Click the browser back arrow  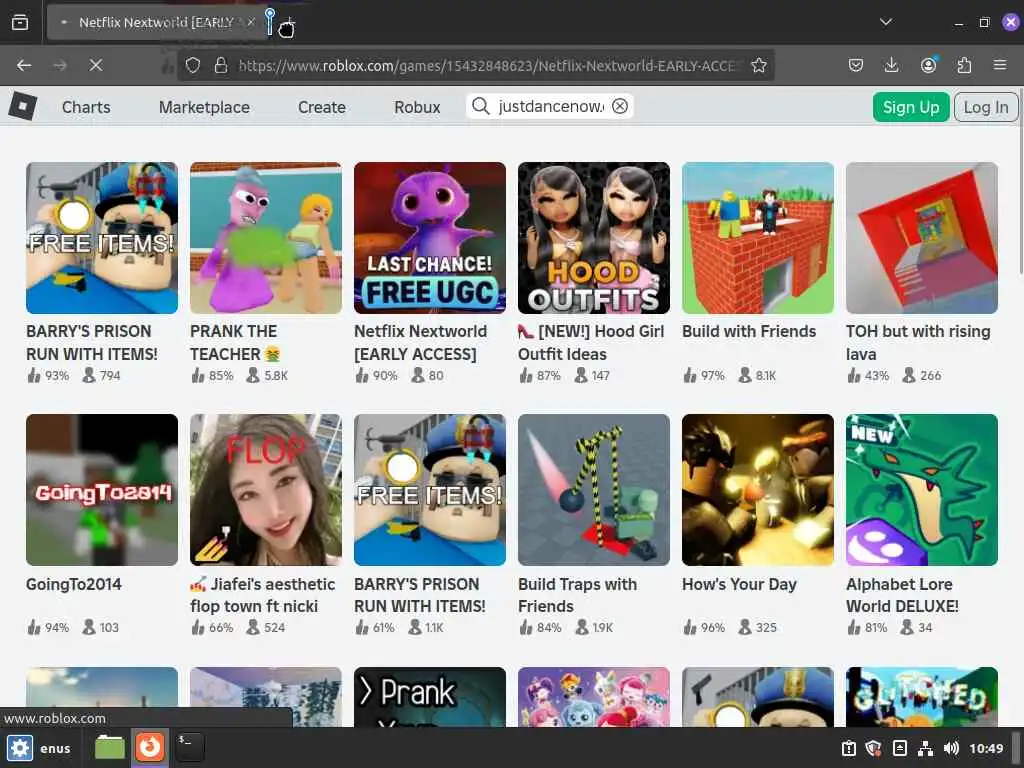click(24, 65)
